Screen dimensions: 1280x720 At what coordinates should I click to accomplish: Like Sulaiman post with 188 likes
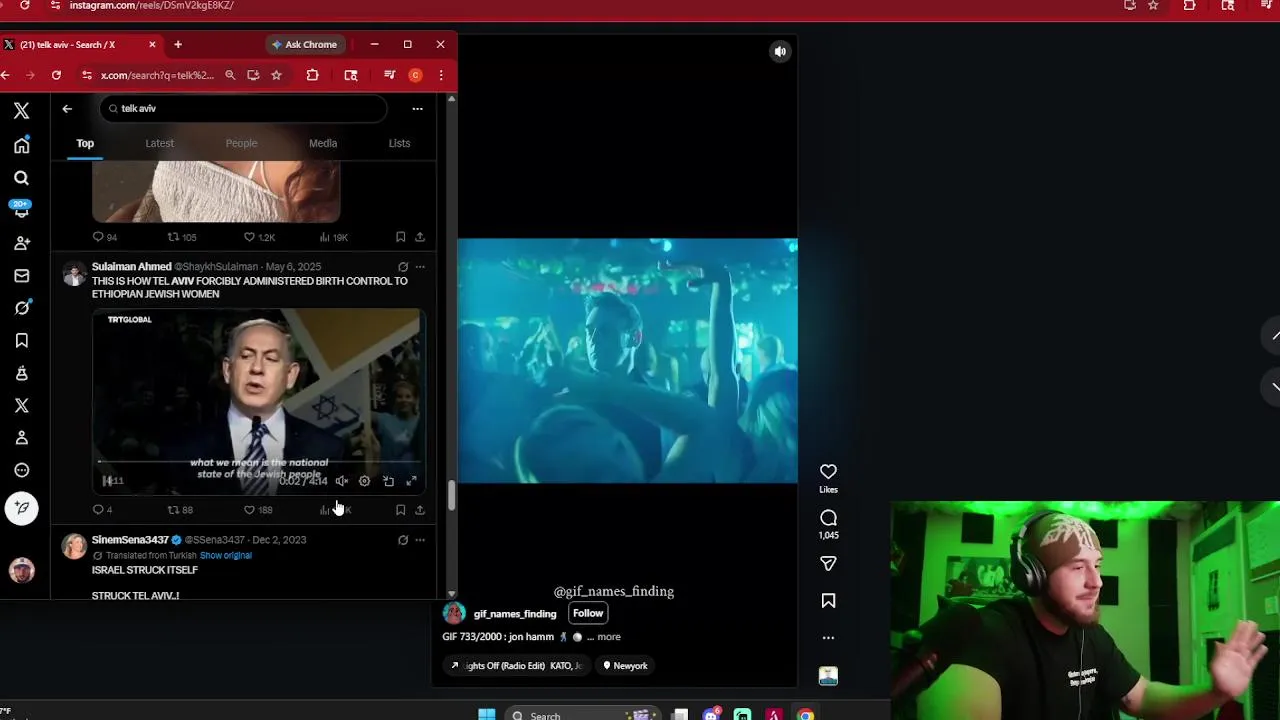click(258, 510)
